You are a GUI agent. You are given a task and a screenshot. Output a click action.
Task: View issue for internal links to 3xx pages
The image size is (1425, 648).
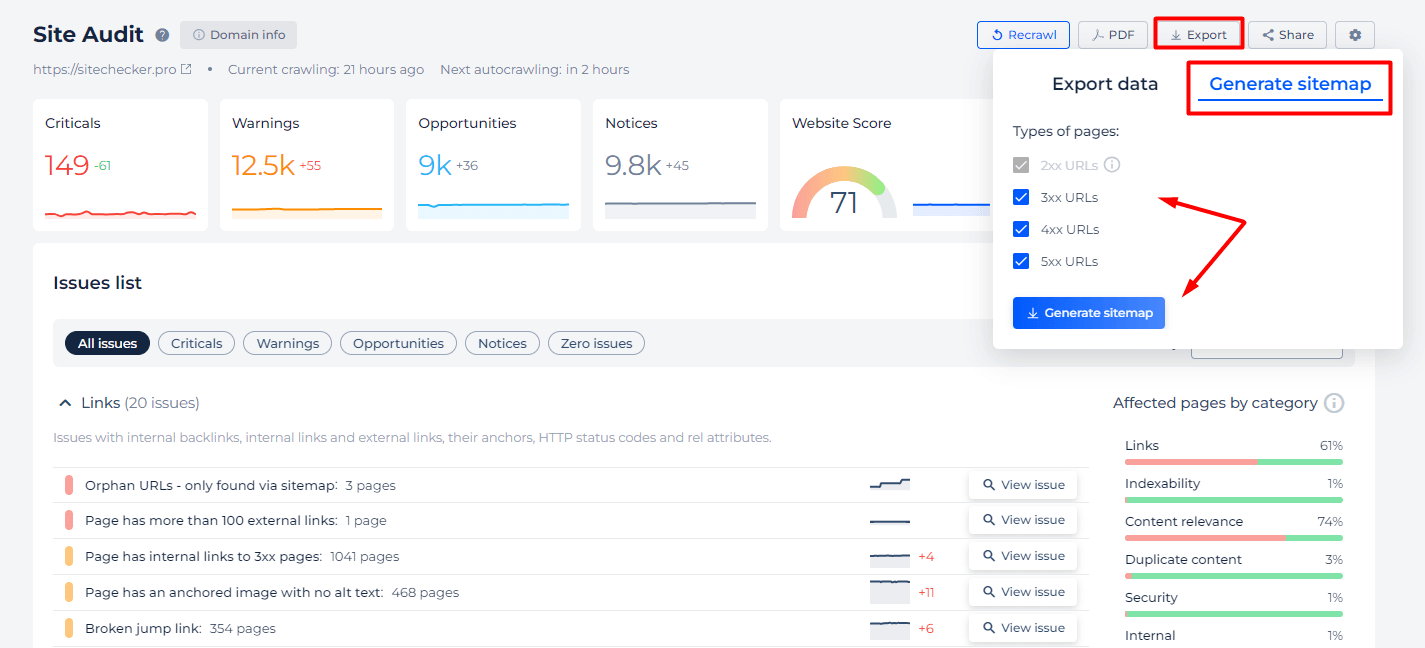coord(1023,556)
